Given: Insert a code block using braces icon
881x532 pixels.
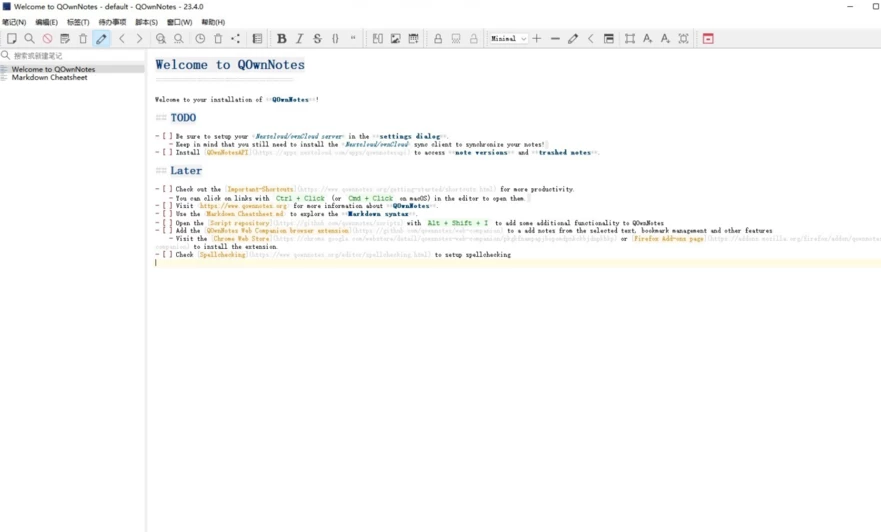Looking at the screenshot, I should point(335,39).
